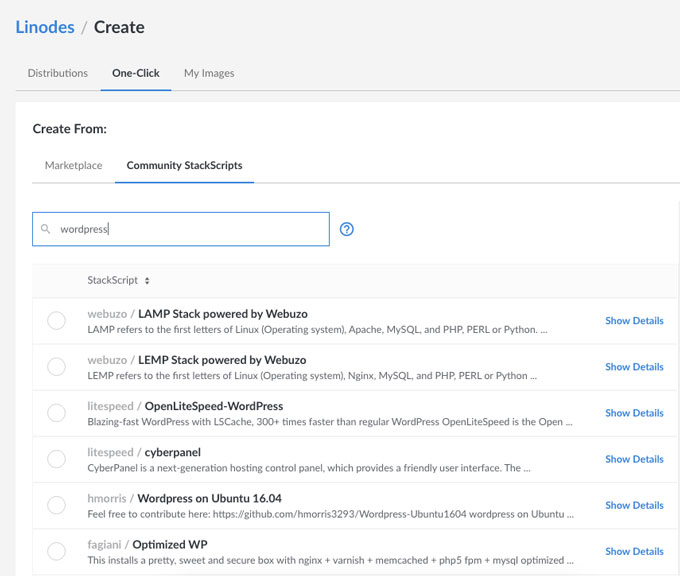Click the StackScript column header
Screen dimensions: 680x576
pos(113,280)
